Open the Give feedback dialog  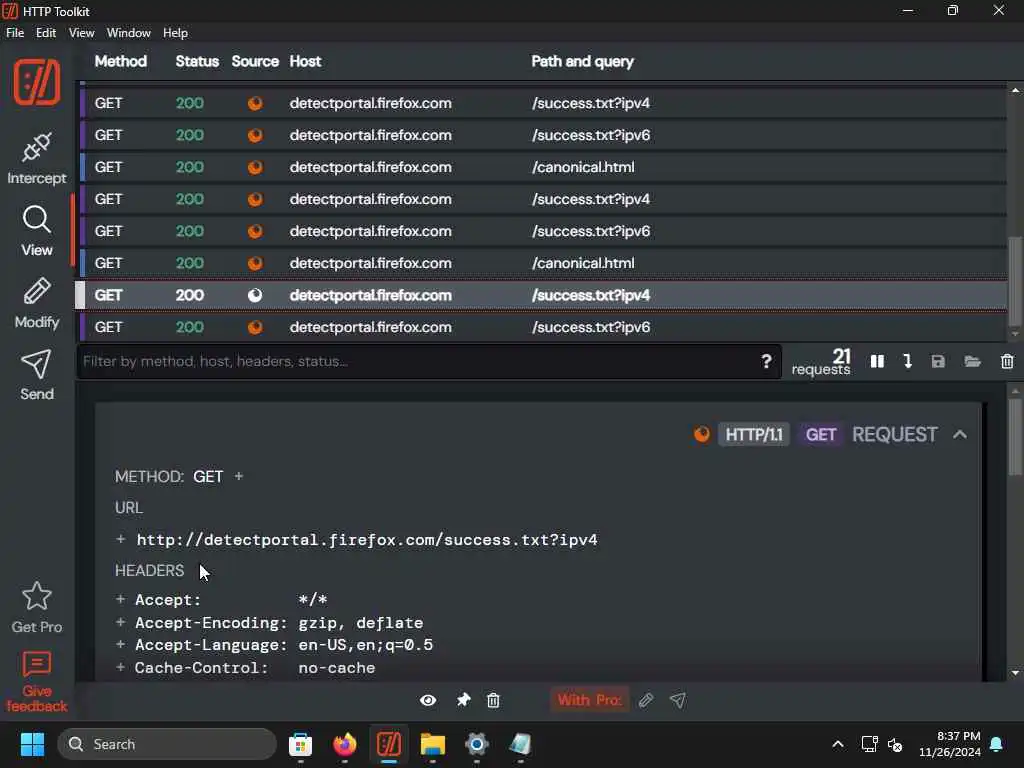click(37, 682)
